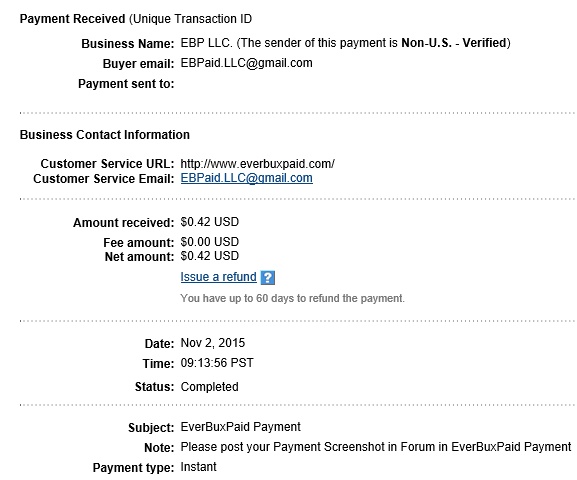Click the Payment Received heading
This screenshot has width=577, height=480.
pos(72,19)
